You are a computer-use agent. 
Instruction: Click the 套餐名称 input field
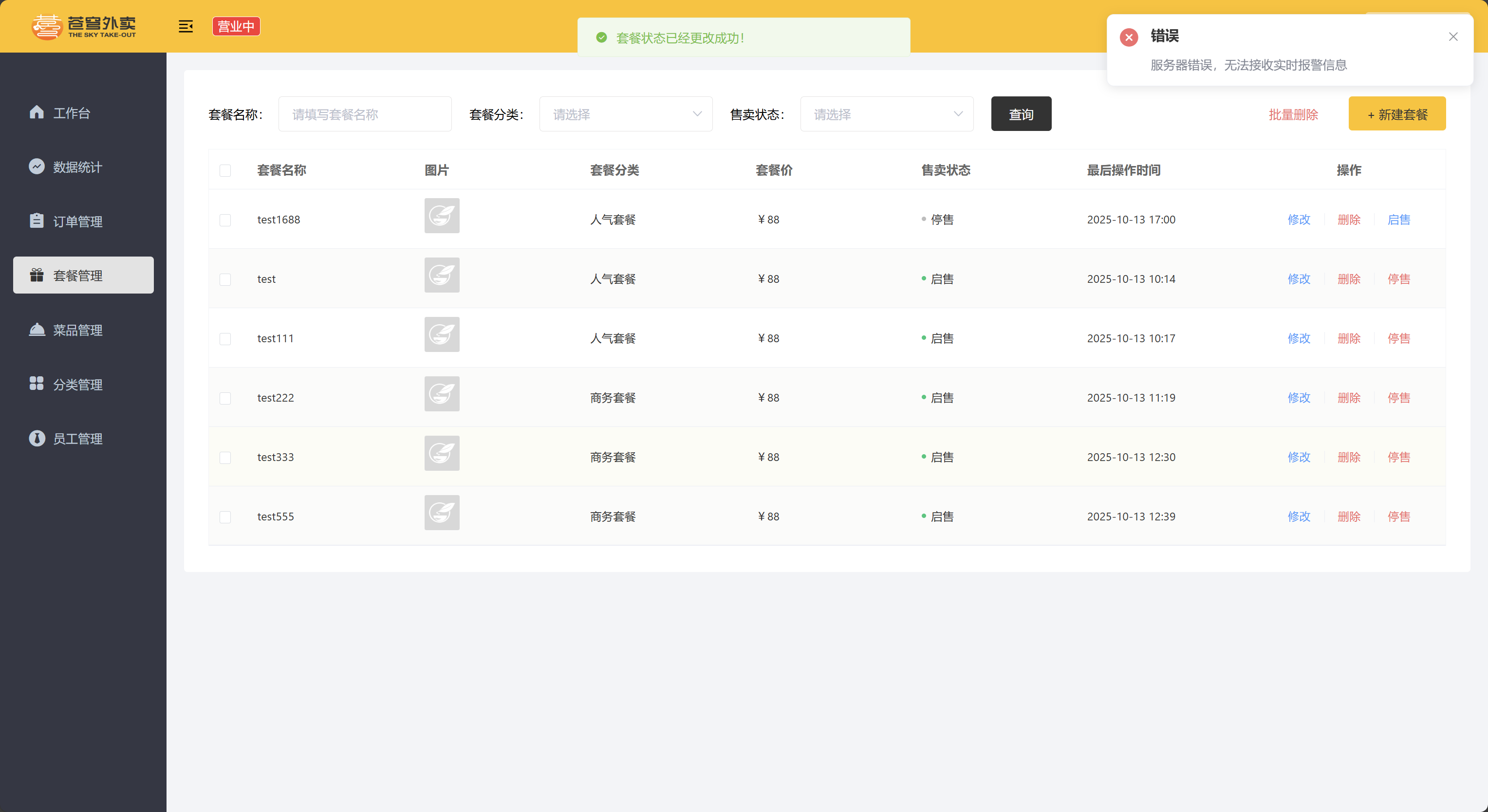click(365, 114)
